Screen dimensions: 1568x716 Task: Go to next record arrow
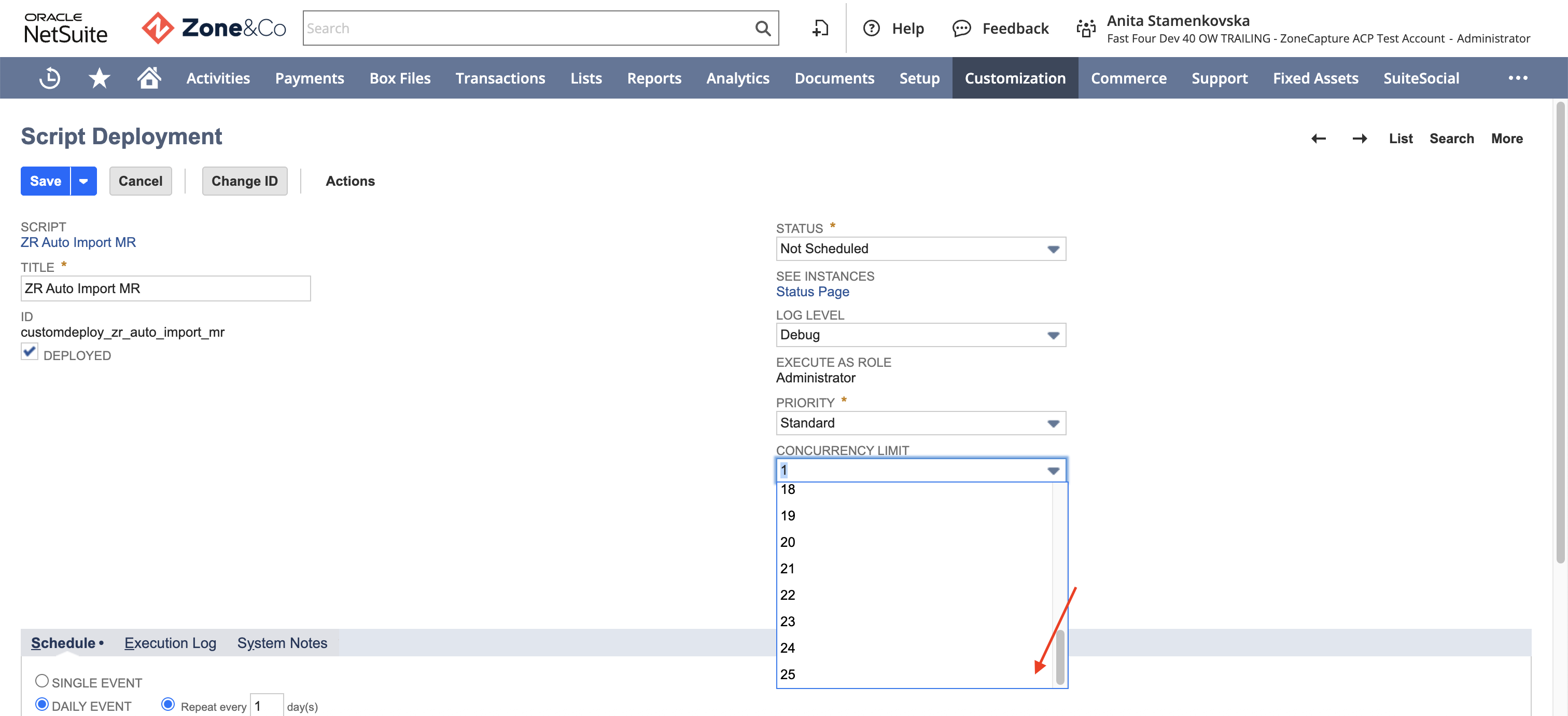point(1360,139)
